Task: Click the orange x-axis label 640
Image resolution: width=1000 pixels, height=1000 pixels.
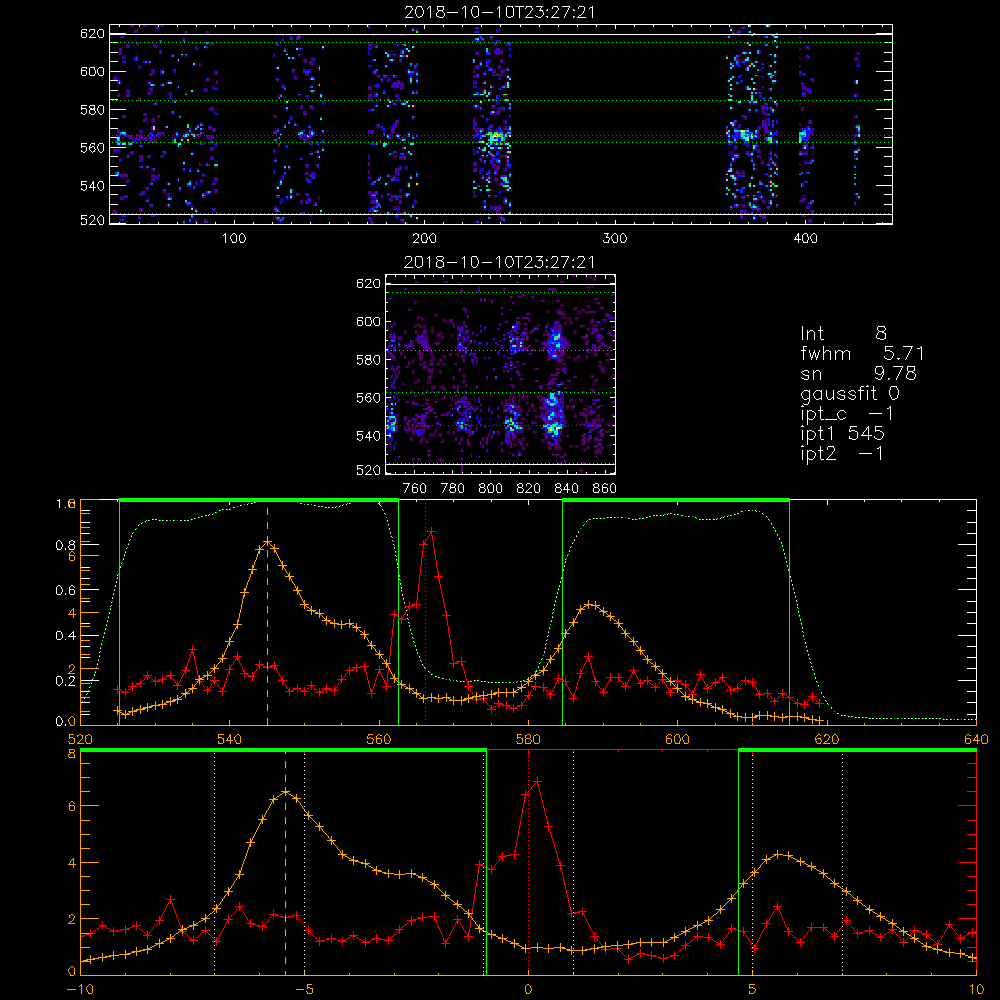Action: click(976, 740)
